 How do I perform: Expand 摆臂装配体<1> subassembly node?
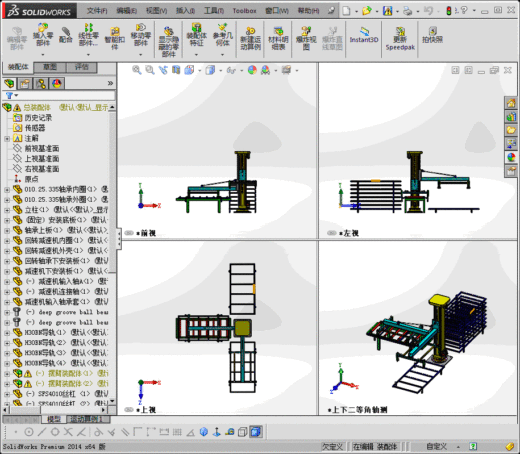pyautogui.click(x=7, y=373)
